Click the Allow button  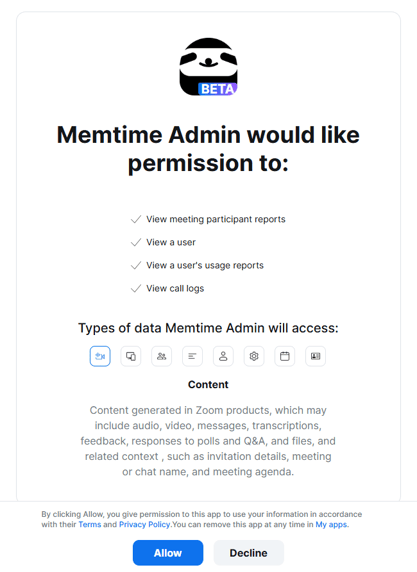click(168, 553)
